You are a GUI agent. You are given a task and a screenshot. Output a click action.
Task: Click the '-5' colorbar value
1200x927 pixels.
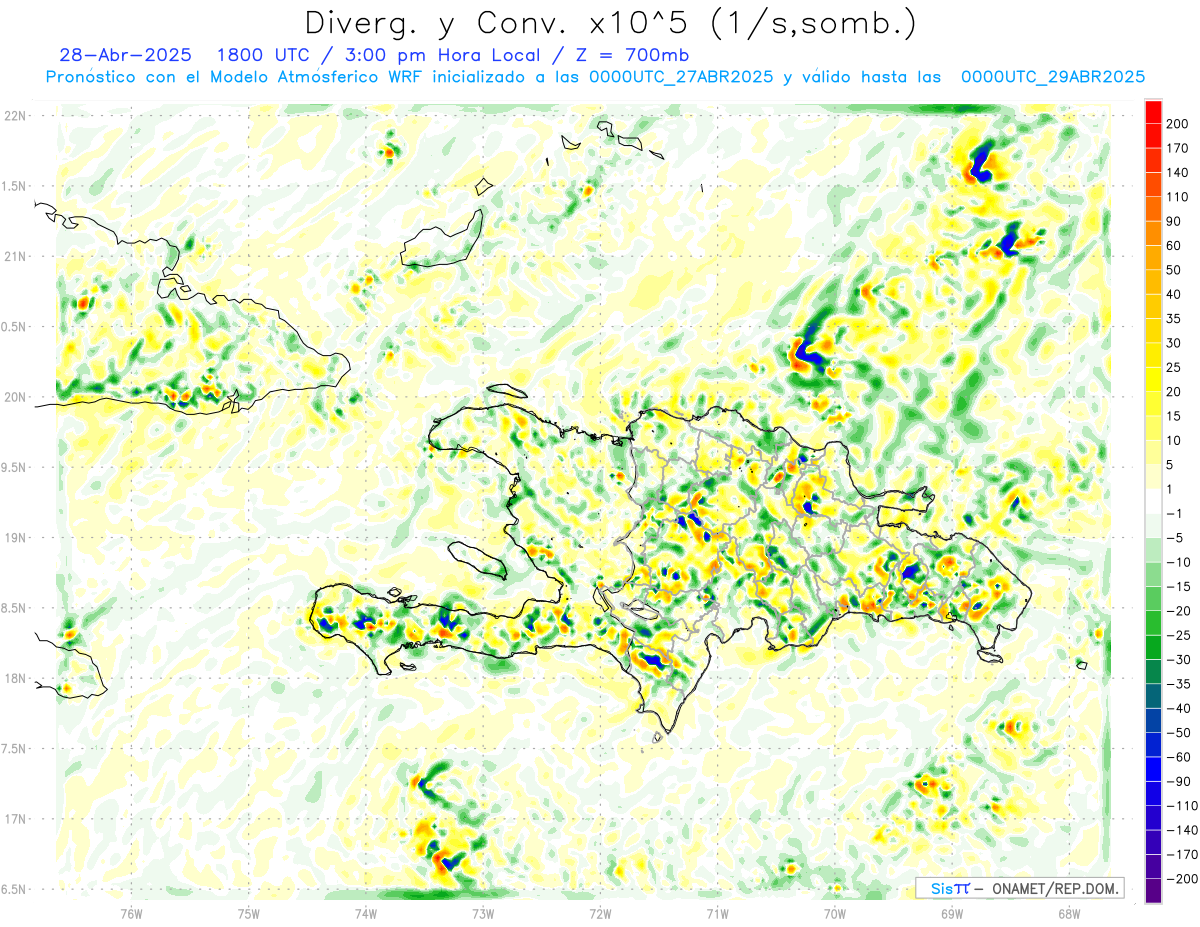1174,538
